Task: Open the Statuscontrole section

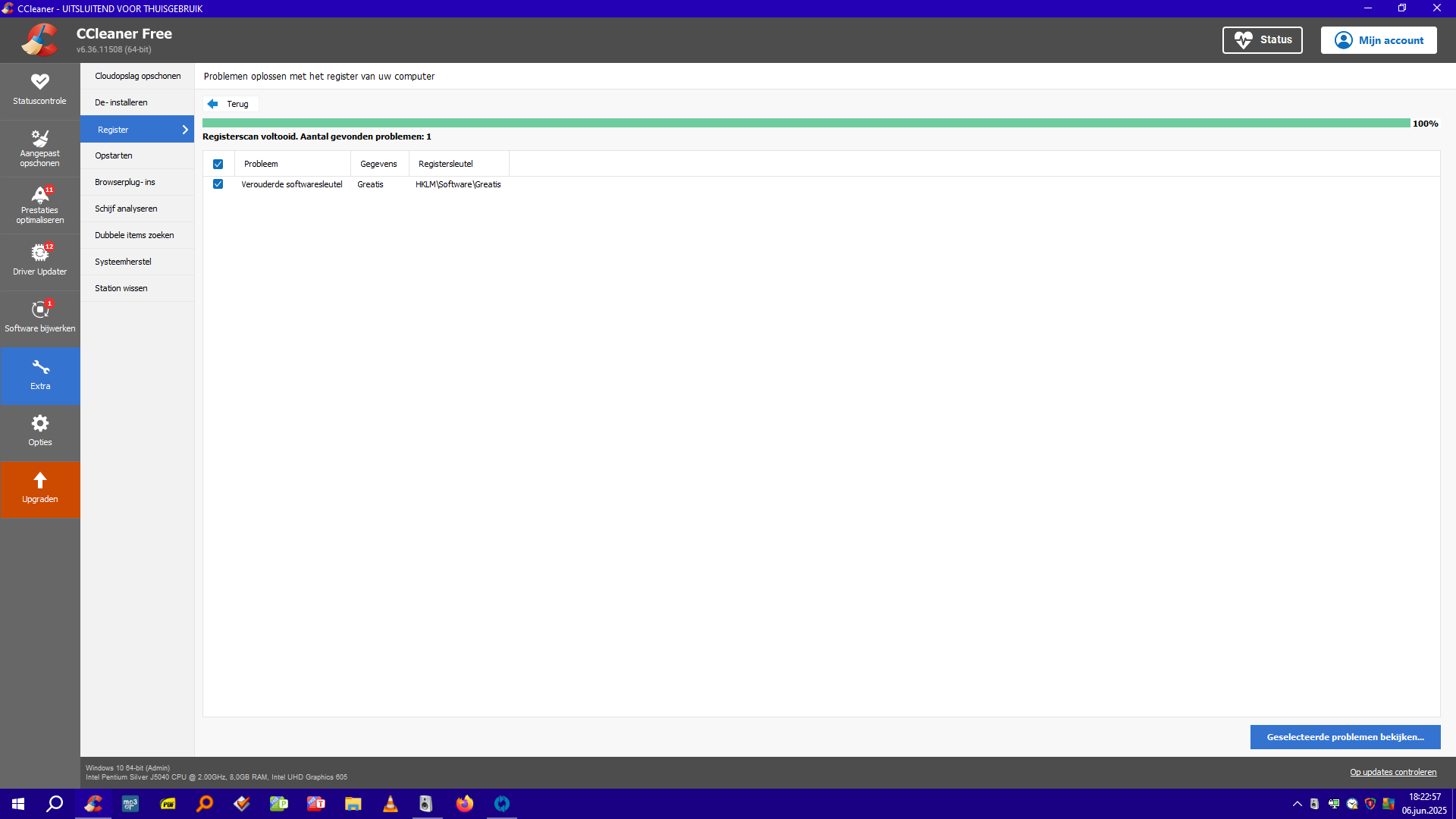Action: click(x=39, y=90)
